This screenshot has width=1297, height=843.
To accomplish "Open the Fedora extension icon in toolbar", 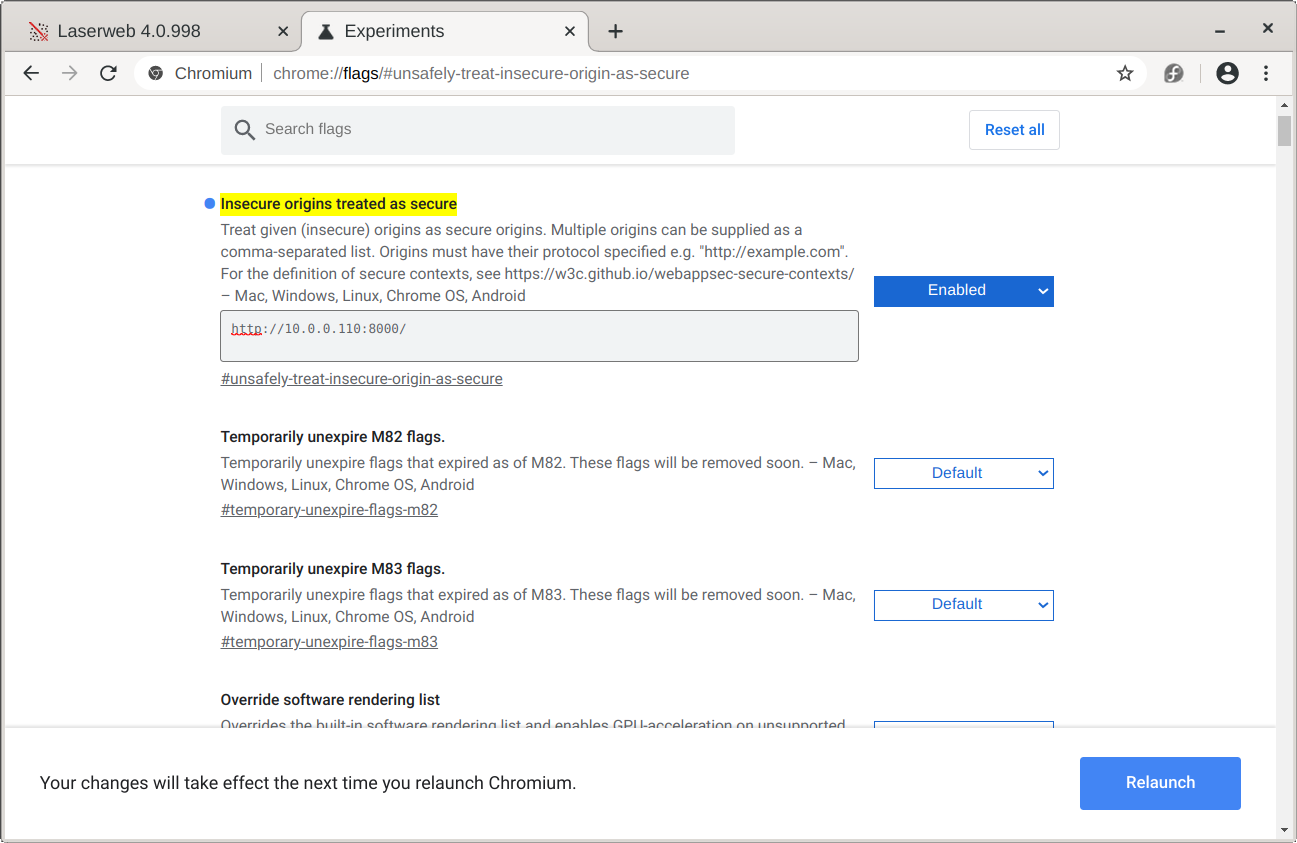I will pos(1174,73).
